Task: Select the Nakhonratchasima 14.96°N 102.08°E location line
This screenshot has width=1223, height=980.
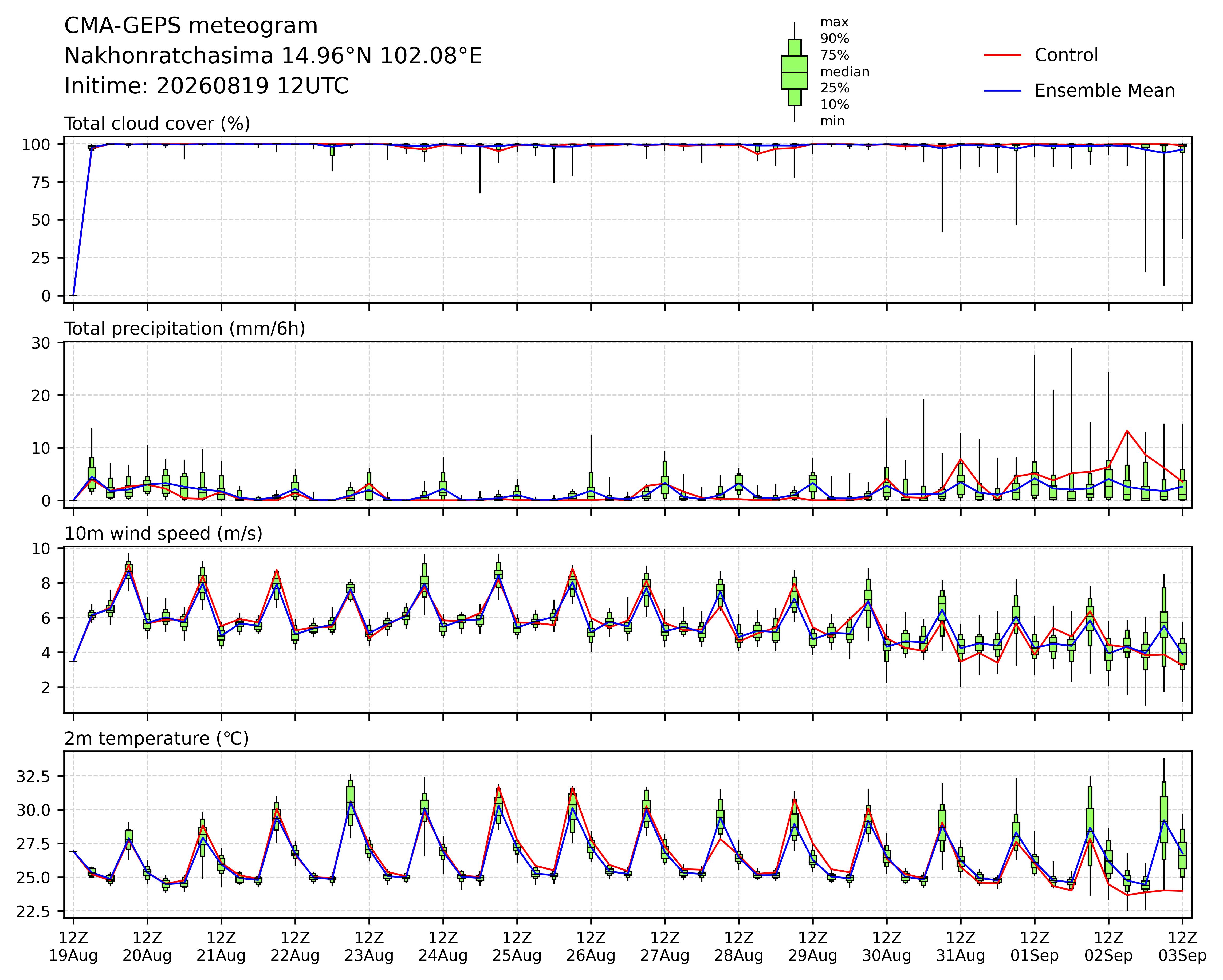Action: tap(273, 56)
